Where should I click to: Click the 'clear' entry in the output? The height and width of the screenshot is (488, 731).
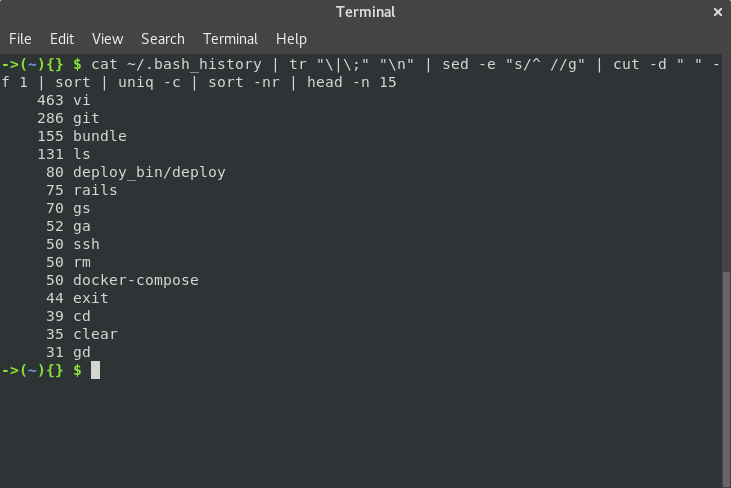95,334
